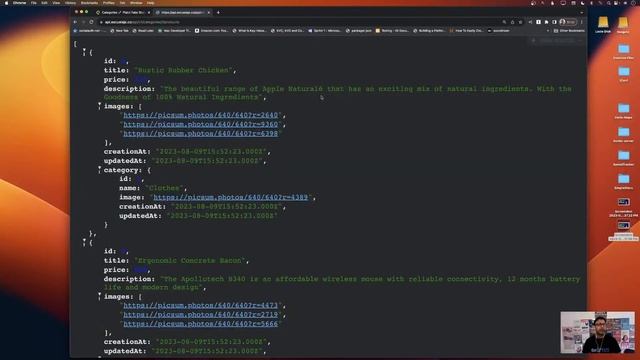Open image link ending r=2719
640x360 pixels.
pyautogui.click(x=200, y=315)
